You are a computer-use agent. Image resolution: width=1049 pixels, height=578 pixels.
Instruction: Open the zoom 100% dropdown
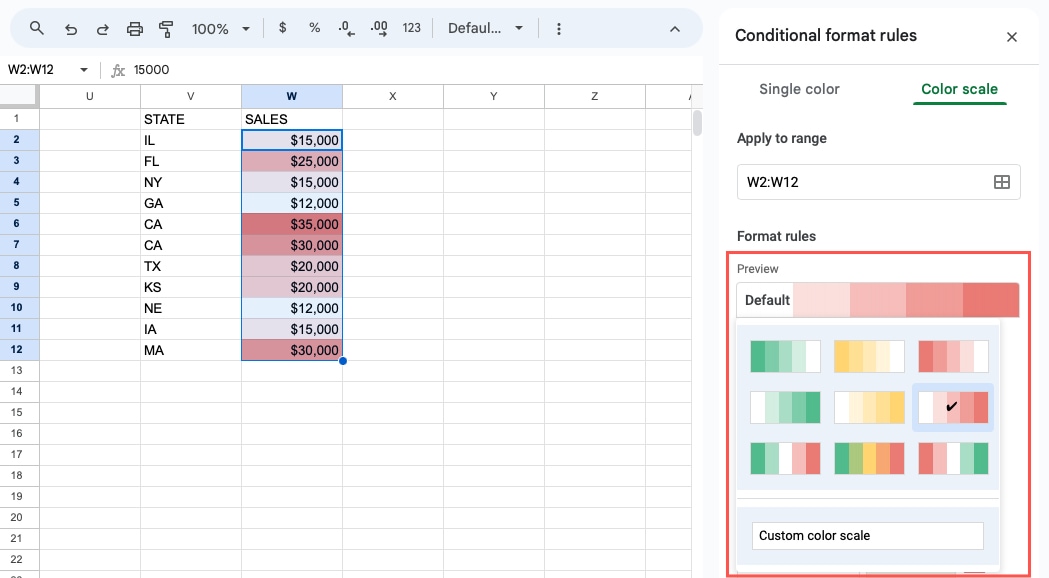tap(221, 29)
